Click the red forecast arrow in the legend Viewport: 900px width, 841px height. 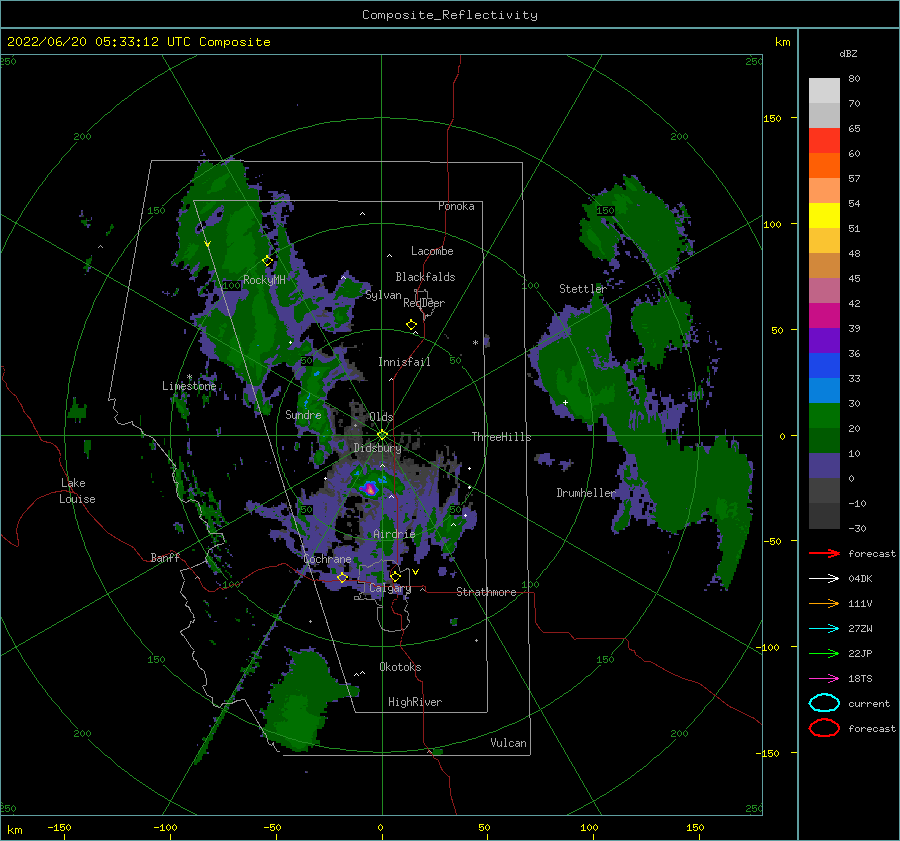pos(824,553)
